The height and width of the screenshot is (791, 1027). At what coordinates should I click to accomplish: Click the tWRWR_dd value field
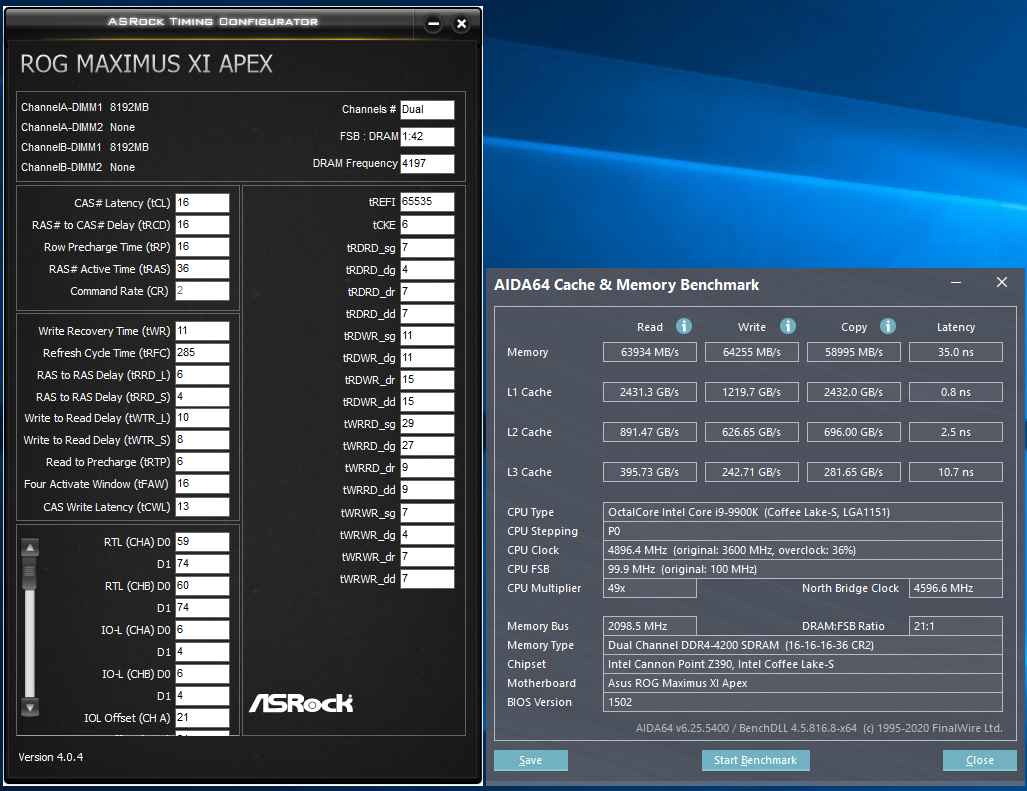427,579
